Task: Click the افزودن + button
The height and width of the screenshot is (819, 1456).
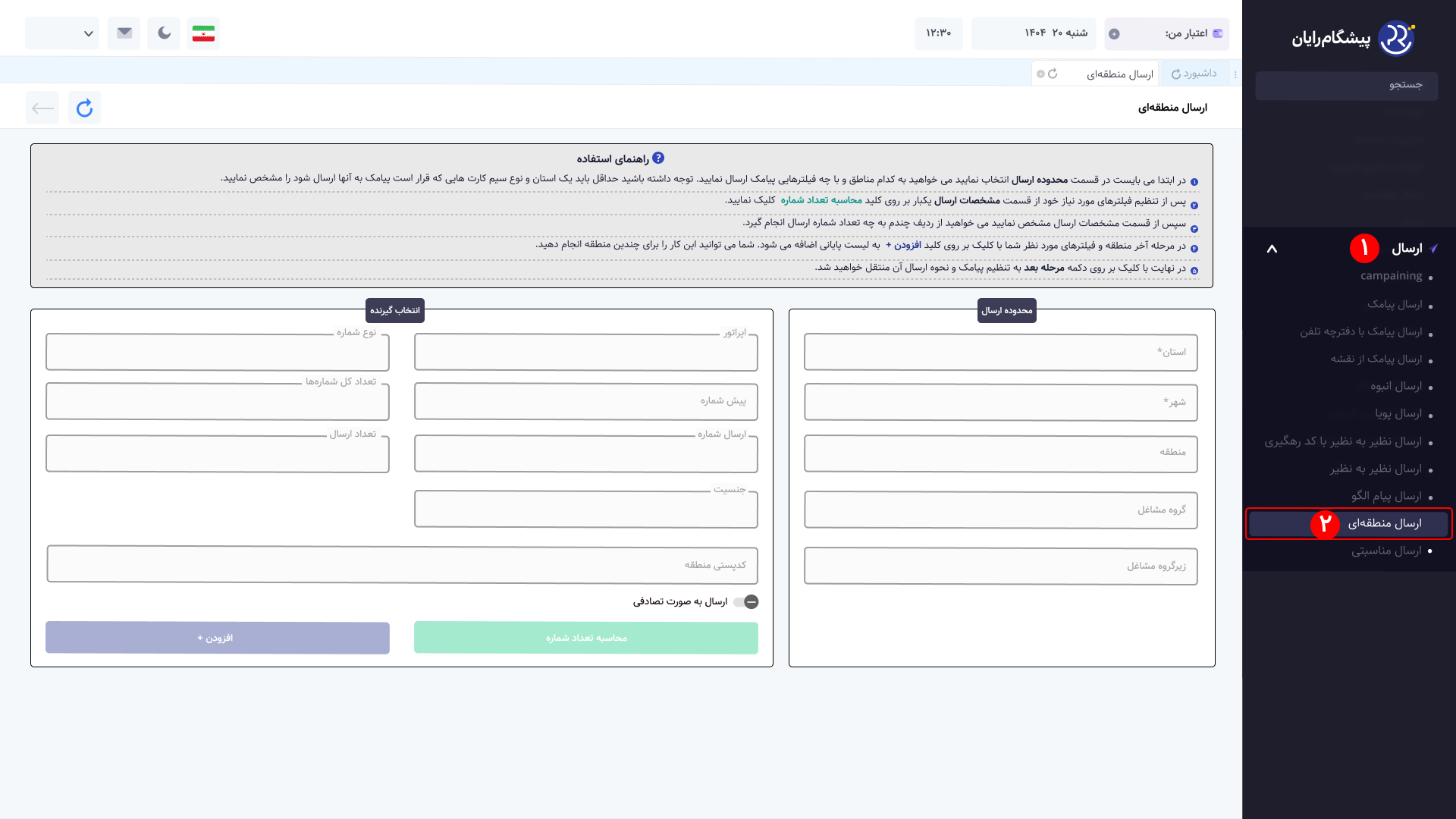Action: pos(217,638)
